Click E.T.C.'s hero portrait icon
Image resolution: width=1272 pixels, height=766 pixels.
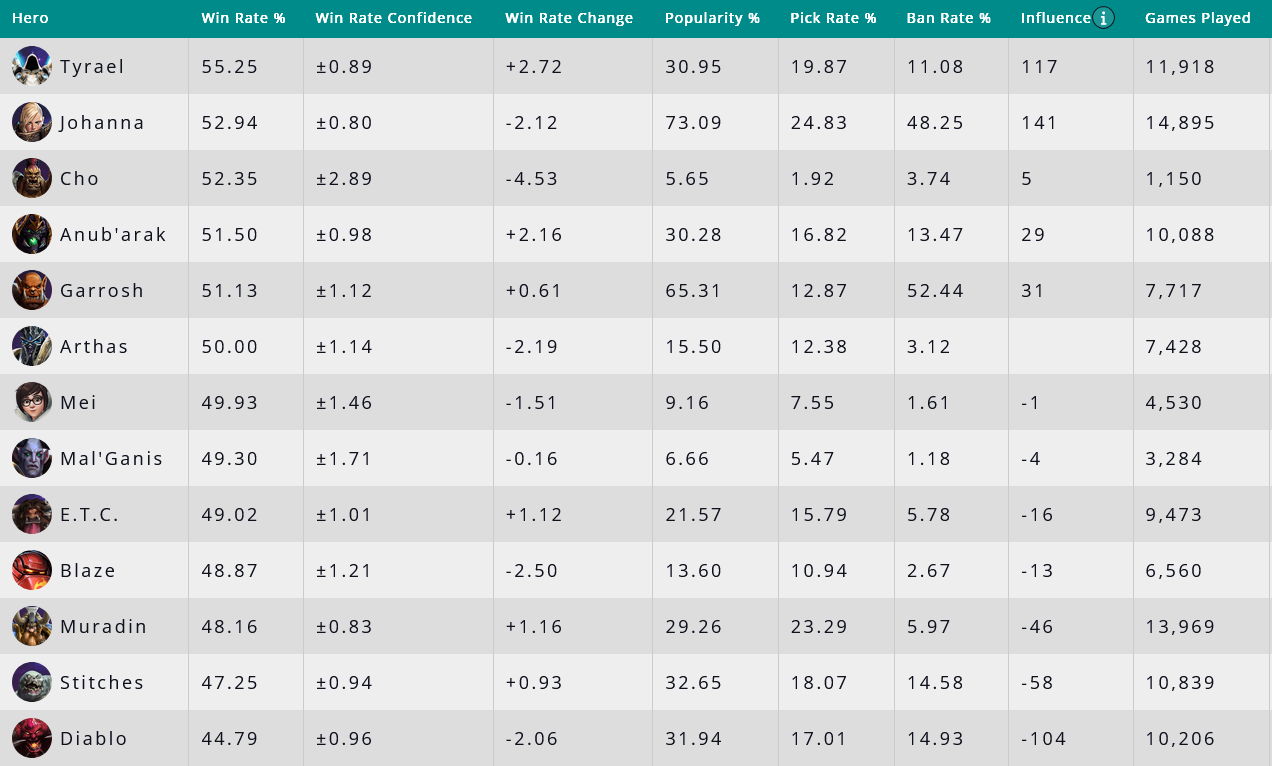pos(32,514)
